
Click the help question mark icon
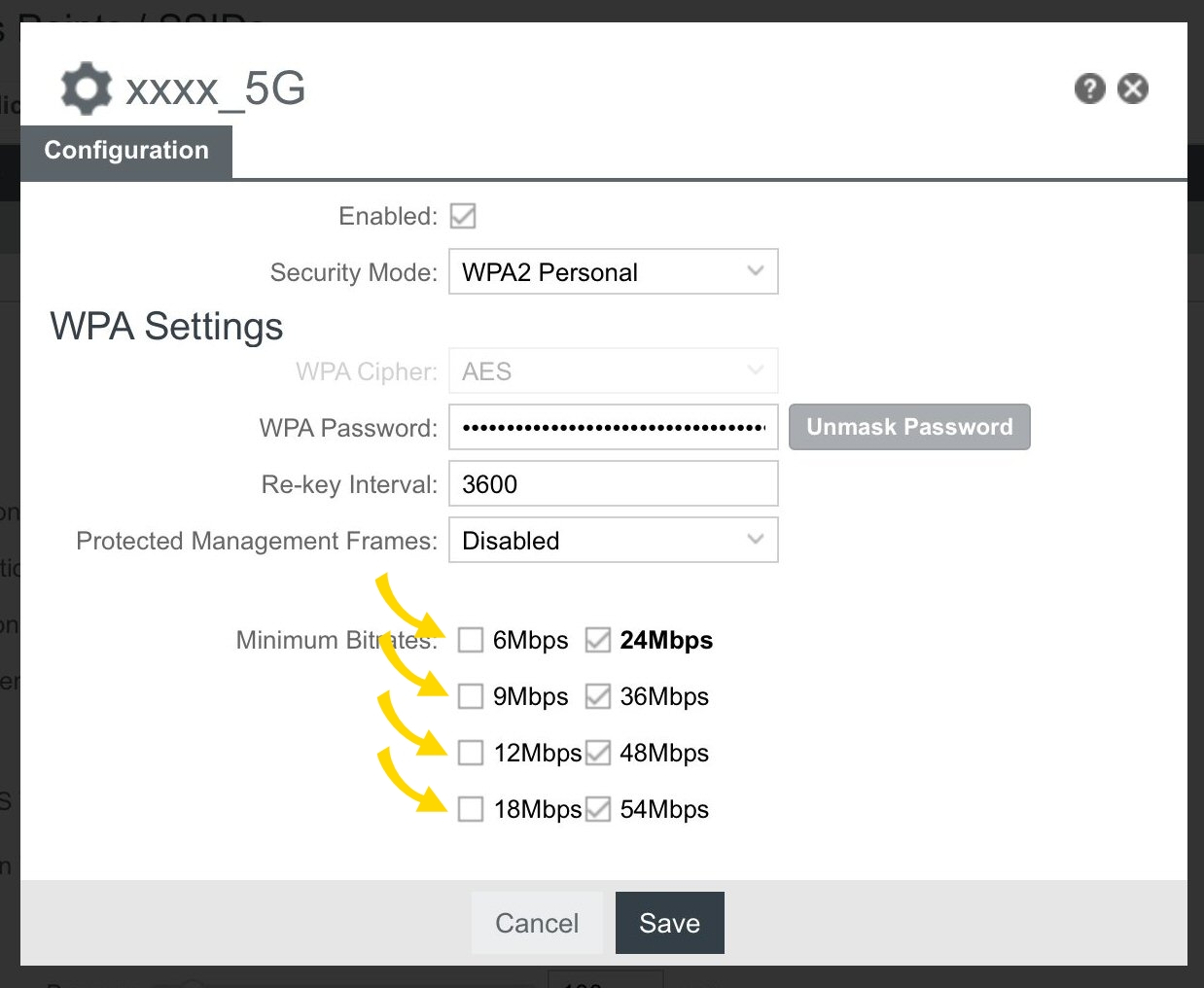[1089, 88]
